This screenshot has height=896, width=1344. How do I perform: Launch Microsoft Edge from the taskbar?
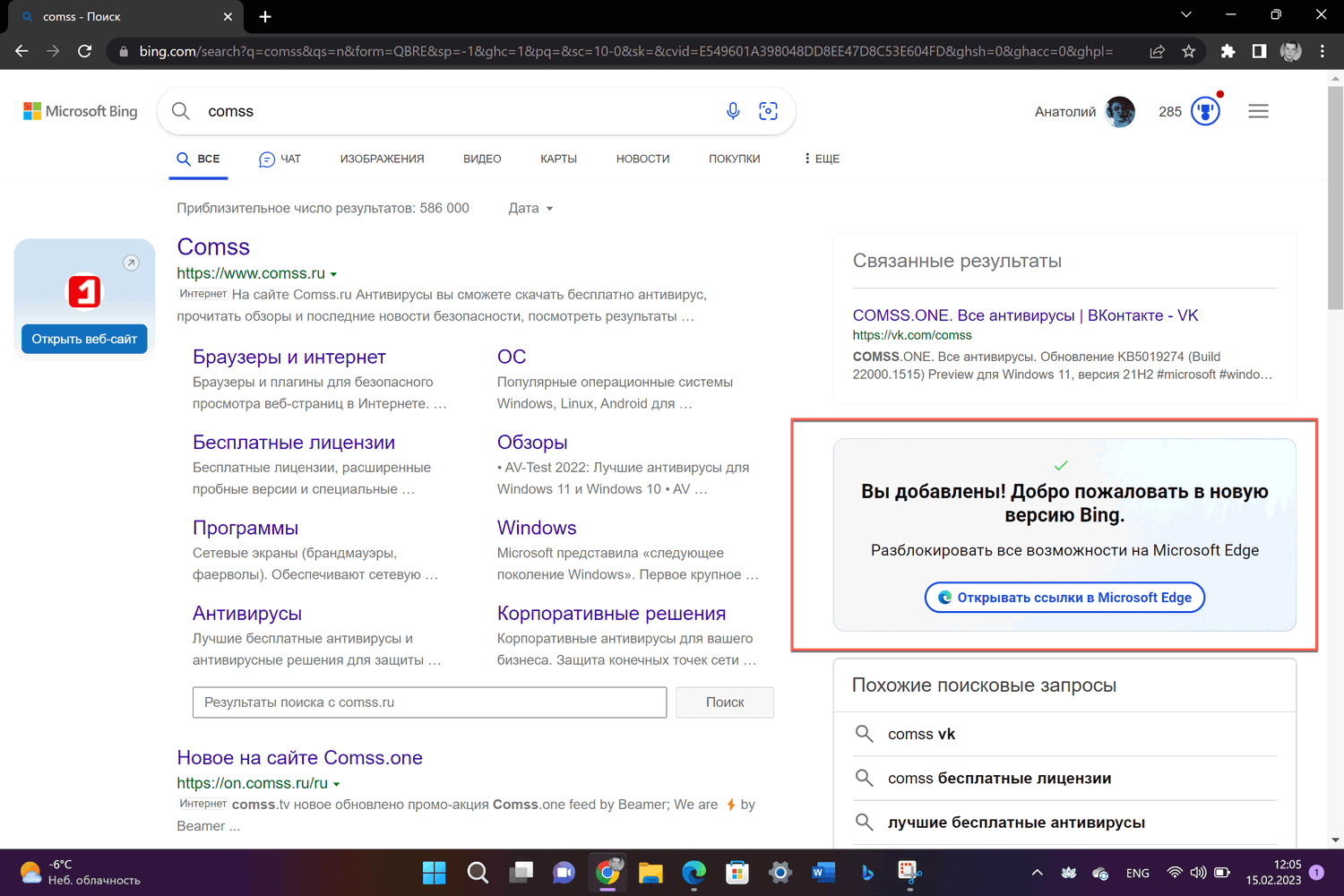point(694,872)
